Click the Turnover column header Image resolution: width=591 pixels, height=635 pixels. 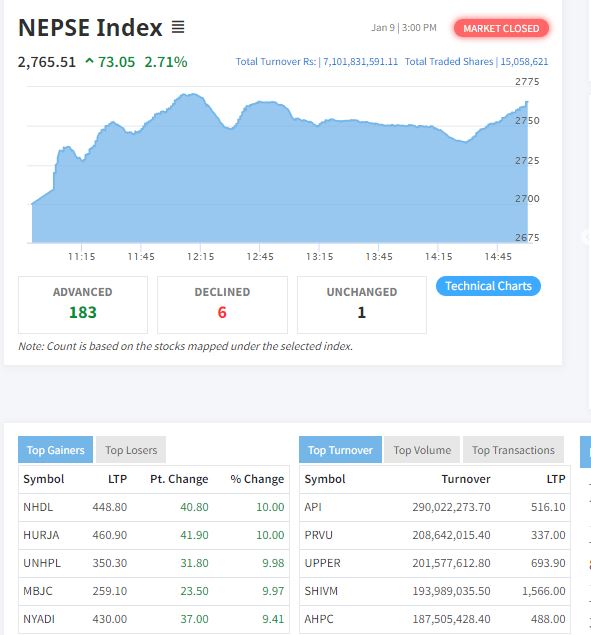(x=466, y=479)
